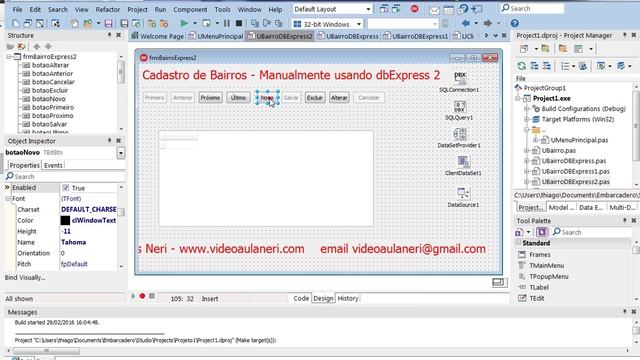Select TLabel in Tool Palette
The width and height of the screenshot is (640, 360).
539,287
